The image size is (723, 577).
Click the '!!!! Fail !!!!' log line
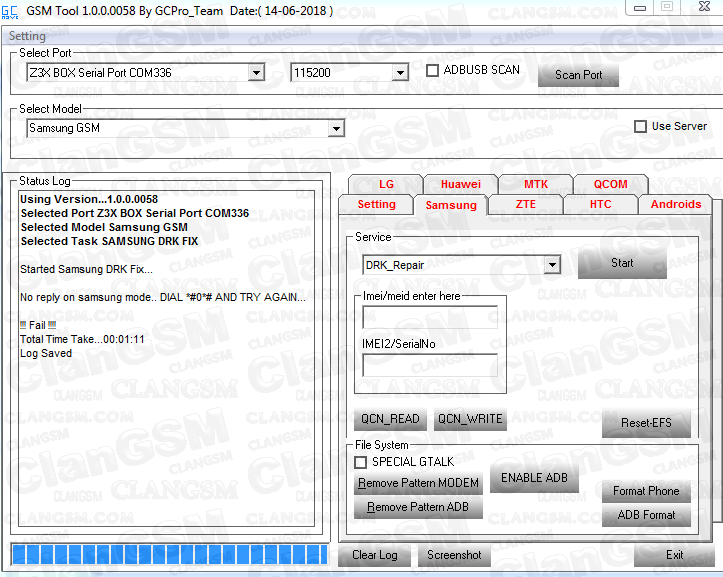(38, 325)
